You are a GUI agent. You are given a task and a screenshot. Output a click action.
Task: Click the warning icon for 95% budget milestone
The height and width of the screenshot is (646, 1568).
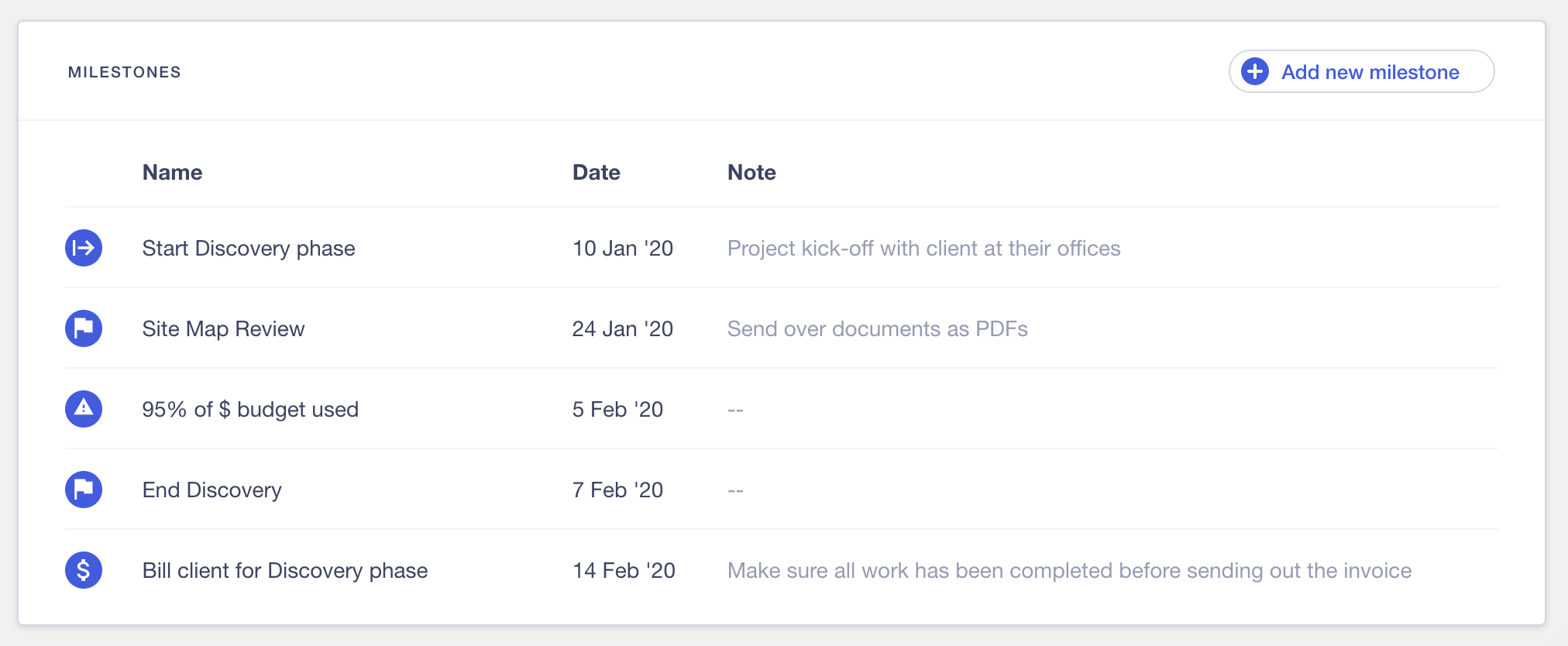point(84,409)
